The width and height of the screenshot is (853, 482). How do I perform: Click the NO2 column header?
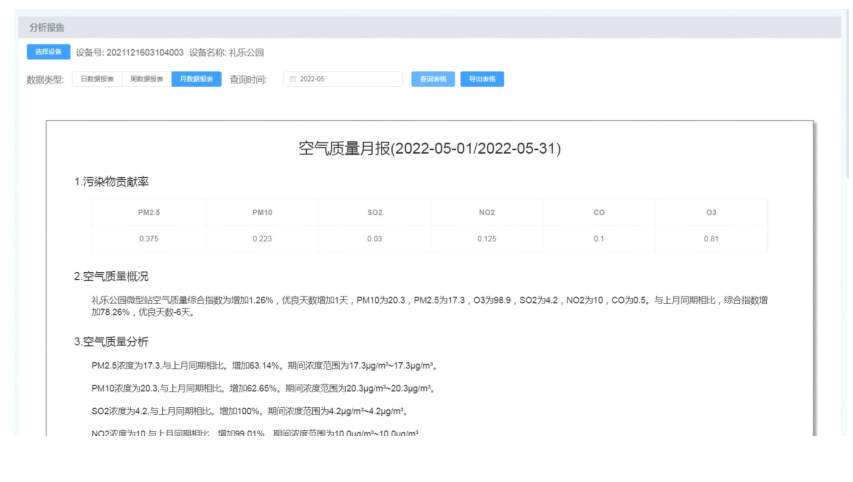point(487,212)
